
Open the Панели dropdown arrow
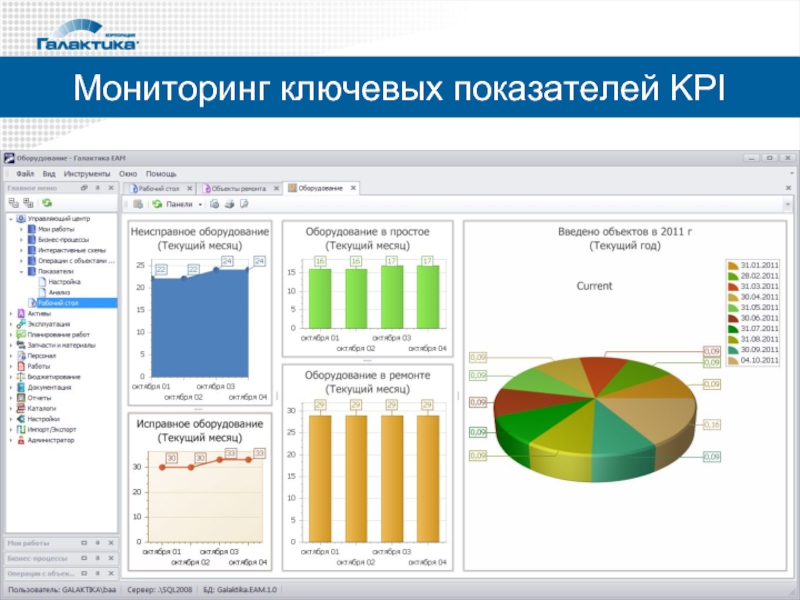click(200, 205)
